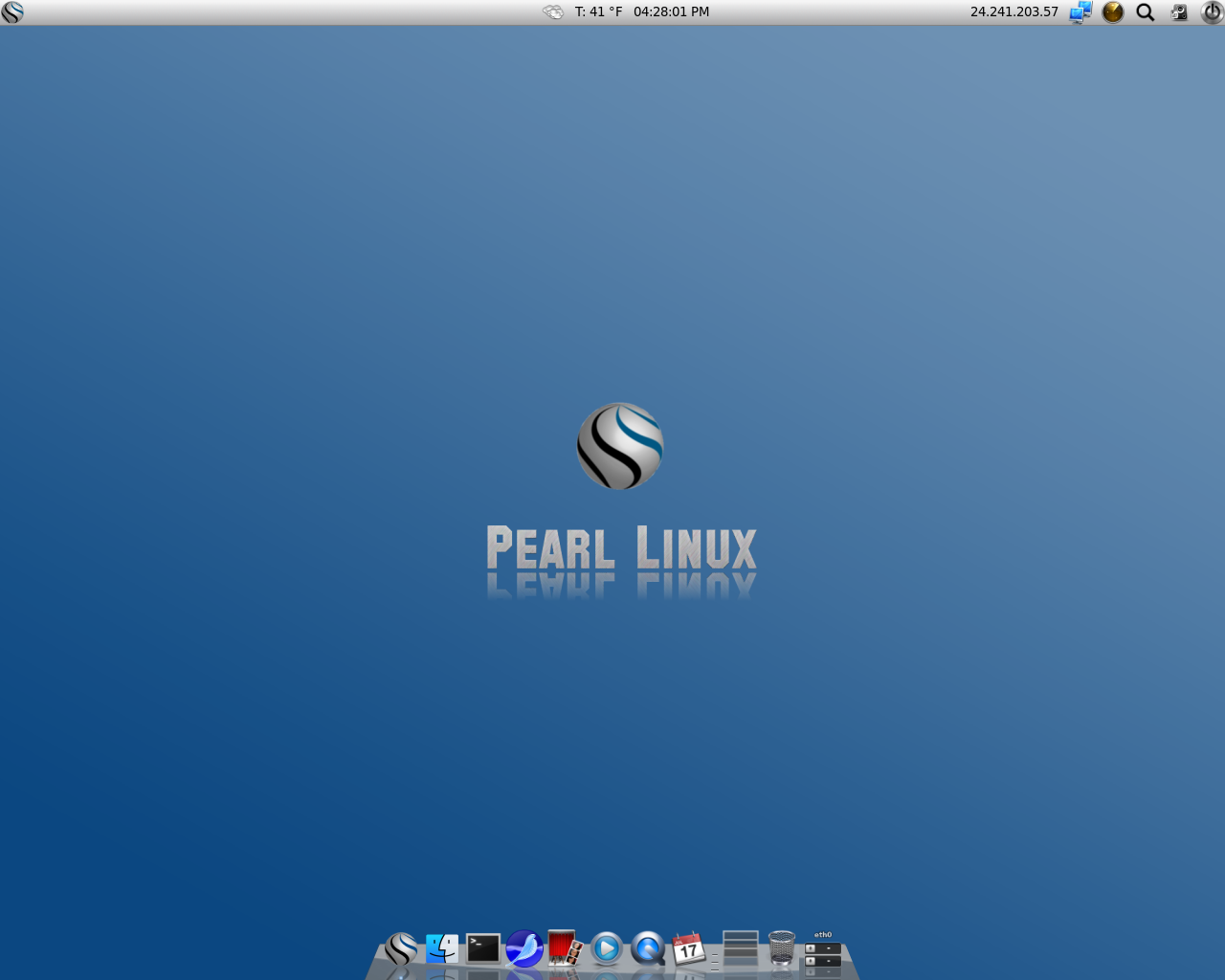Open the Finder-style file manager in the dock
Image resolution: width=1225 pixels, height=980 pixels.
coord(442,948)
